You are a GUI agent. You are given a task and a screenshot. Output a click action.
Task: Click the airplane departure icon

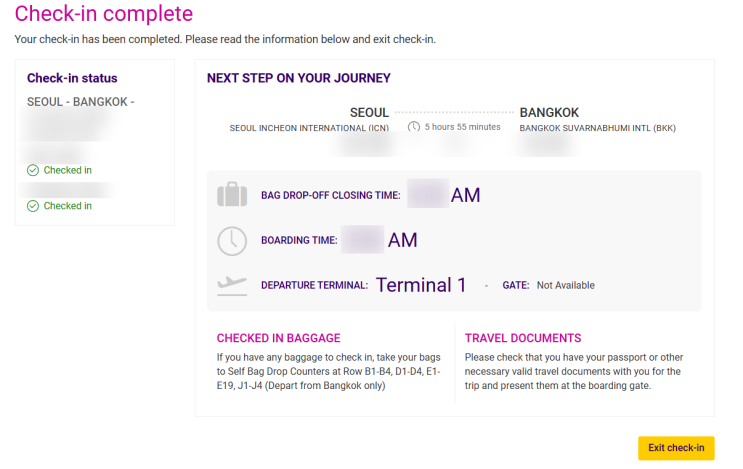point(232,285)
